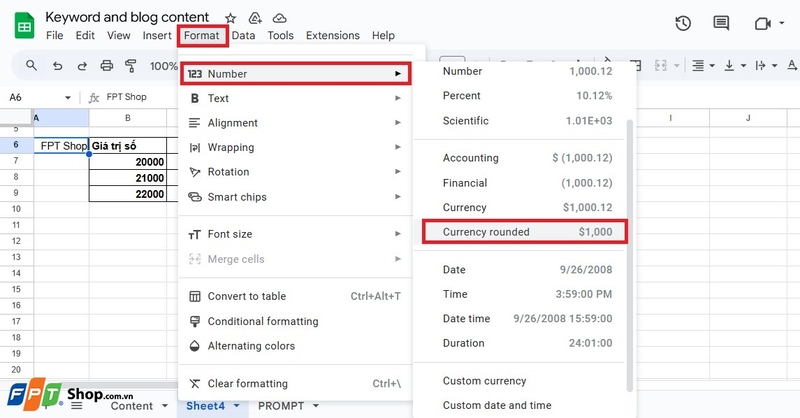Star the Keyword and blog content document
The image size is (800, 418).
[231, 18]
